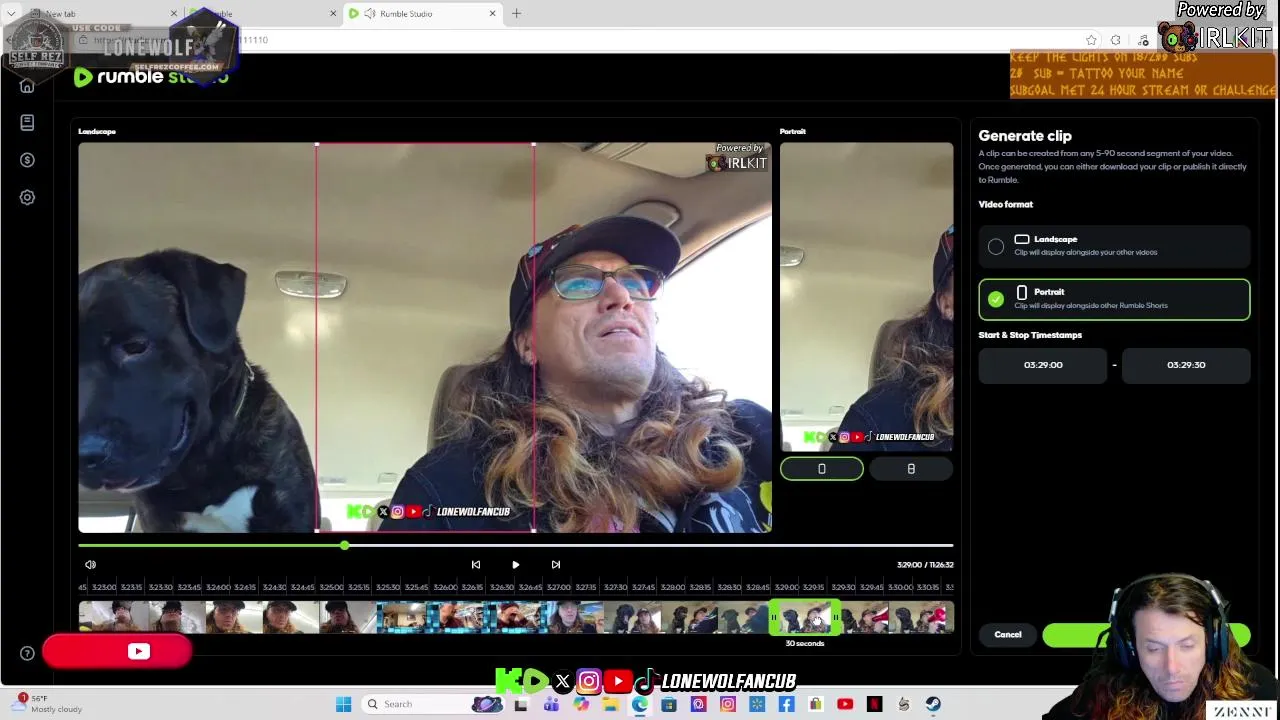This screenshot has width=1280, height=720.
Task: Click the Portrait preview video pane
Action: pyautogui.click(x=866, y=297)
